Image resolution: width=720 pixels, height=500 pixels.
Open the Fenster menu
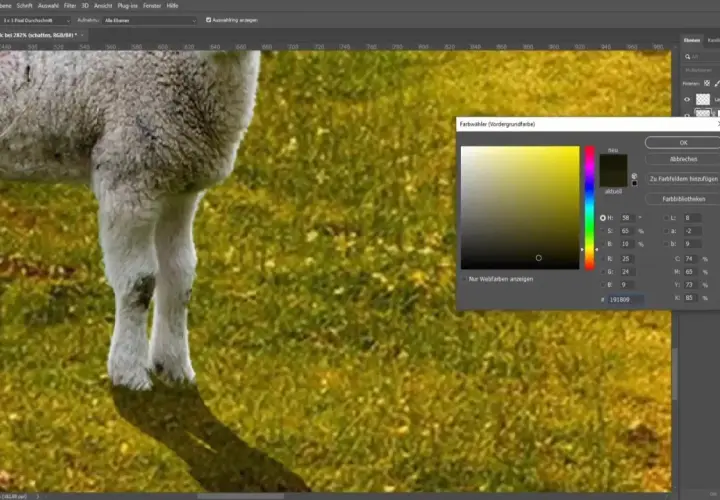(152, 6)
